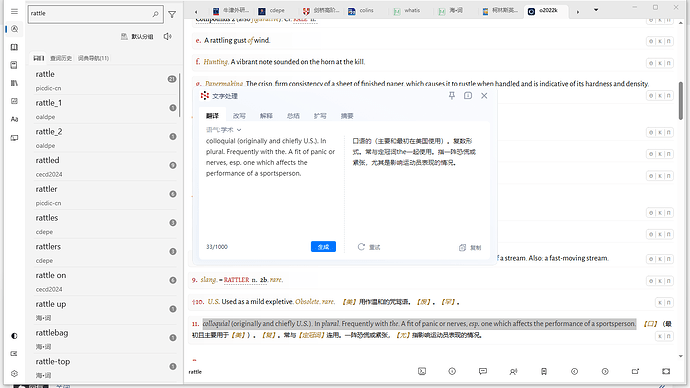Viewport: 690px width, 388px height.
Task: Open the tab list dropdown arrow
Action: pos(596,10)
